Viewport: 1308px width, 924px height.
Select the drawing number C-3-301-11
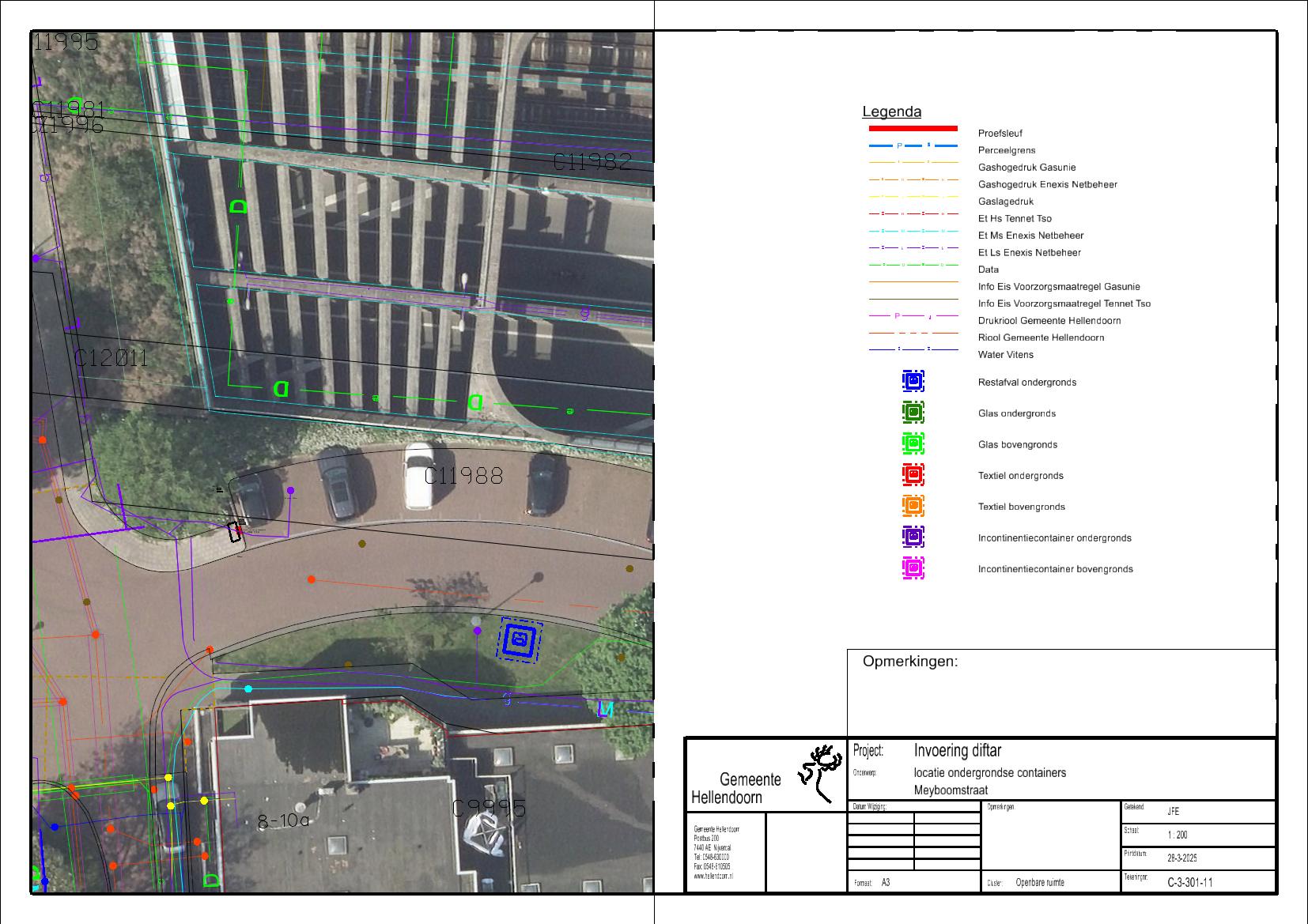click(1189, 883)
